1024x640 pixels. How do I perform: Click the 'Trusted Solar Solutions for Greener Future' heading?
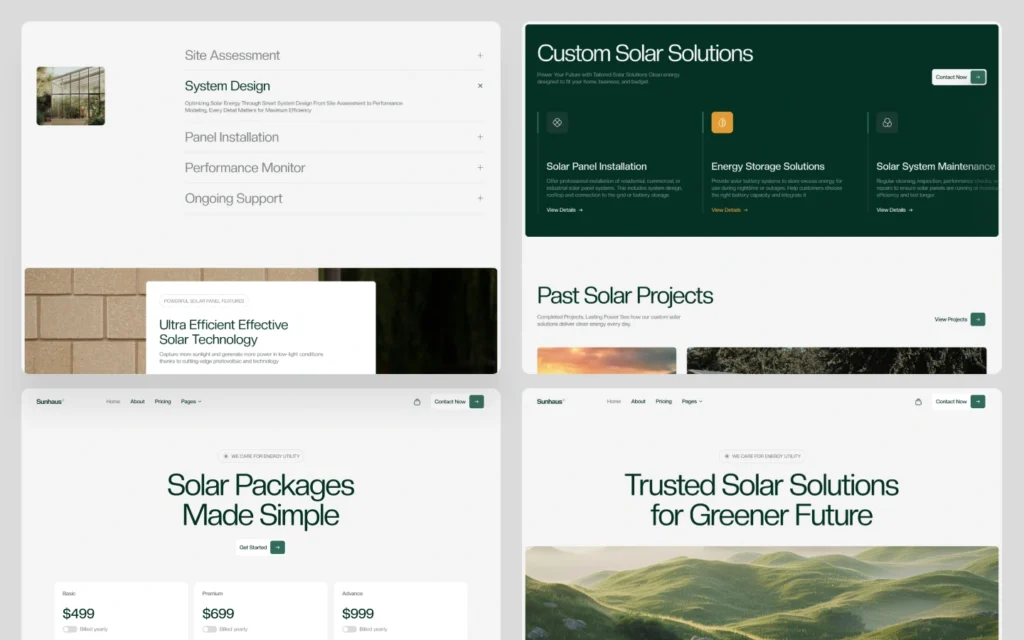tap(761, 500)
